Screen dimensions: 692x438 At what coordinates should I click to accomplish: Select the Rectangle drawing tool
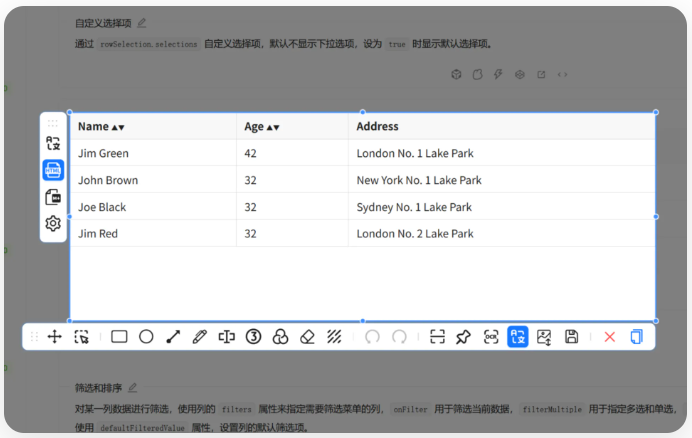click(119, 337)
